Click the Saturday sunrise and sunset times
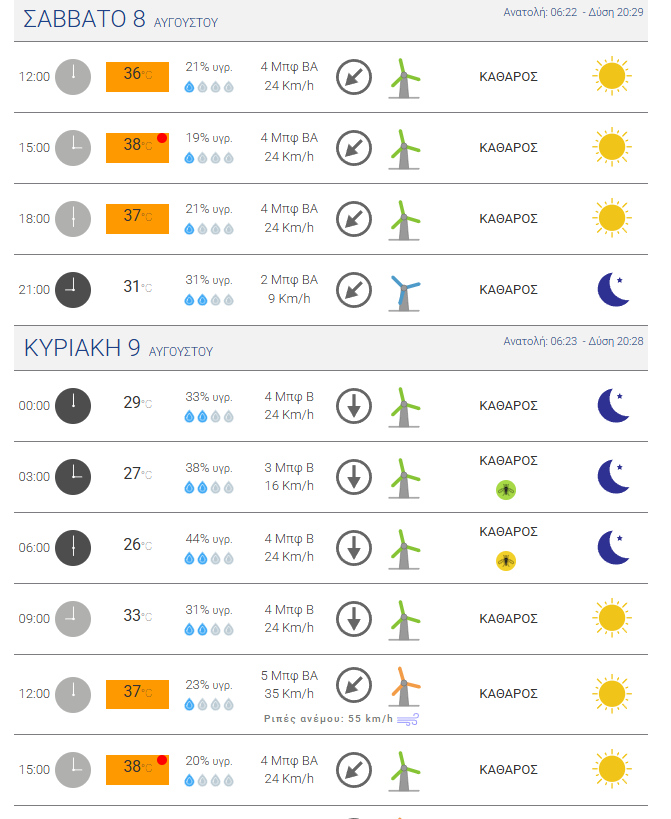 [573, 12]
